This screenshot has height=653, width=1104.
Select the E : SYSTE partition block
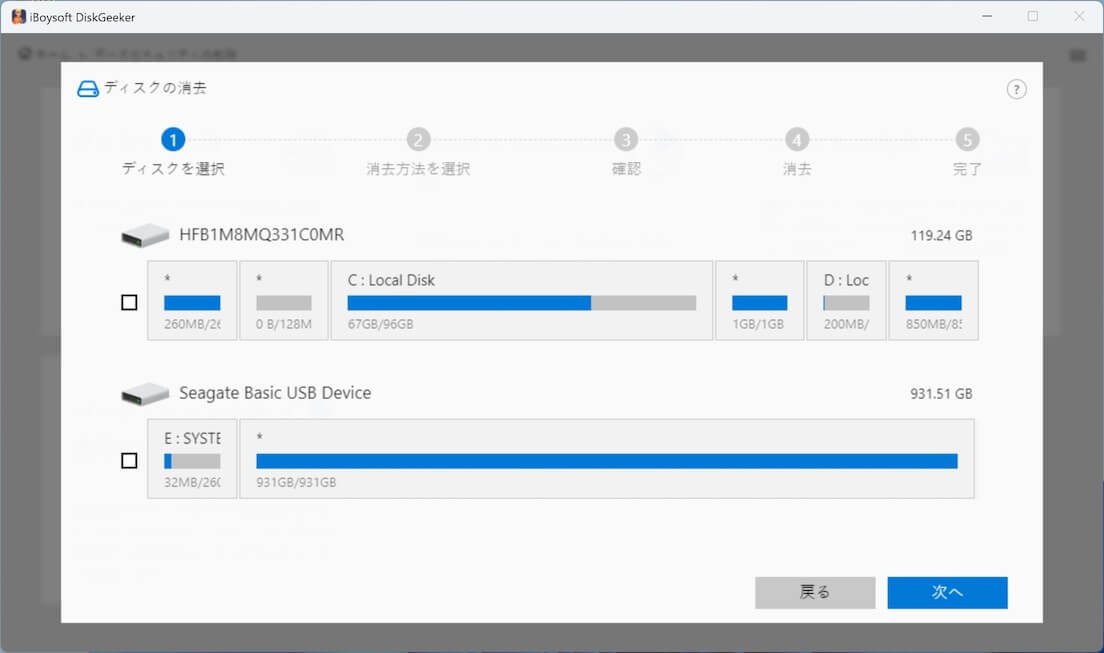point(192,459)
